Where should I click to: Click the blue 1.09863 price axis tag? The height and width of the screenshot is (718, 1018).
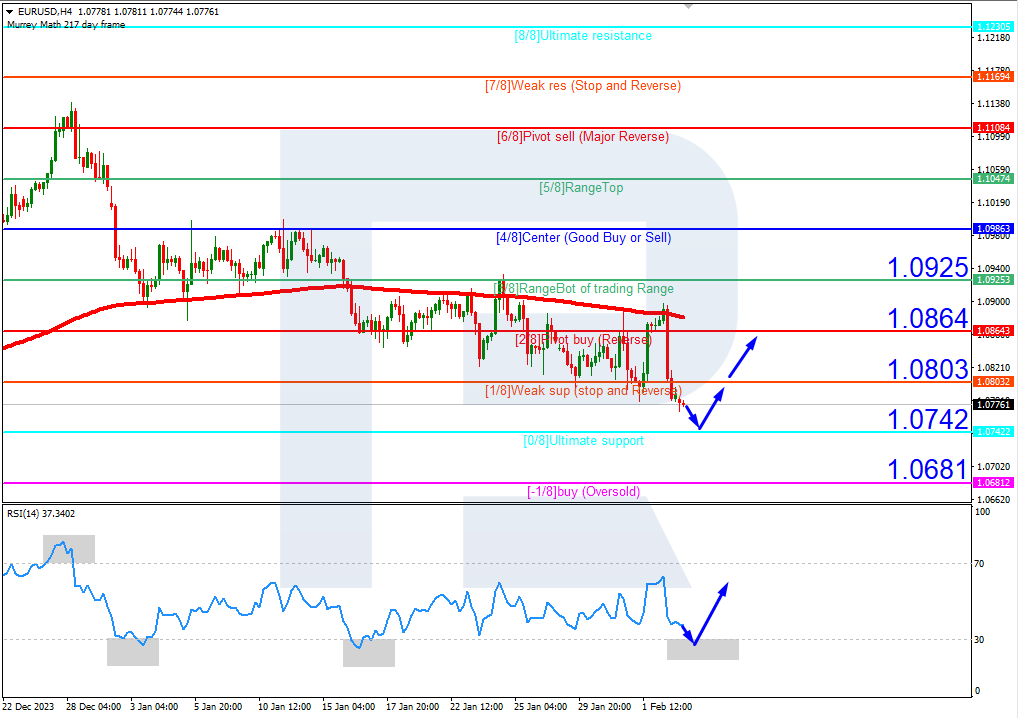(x=991, y=229)
